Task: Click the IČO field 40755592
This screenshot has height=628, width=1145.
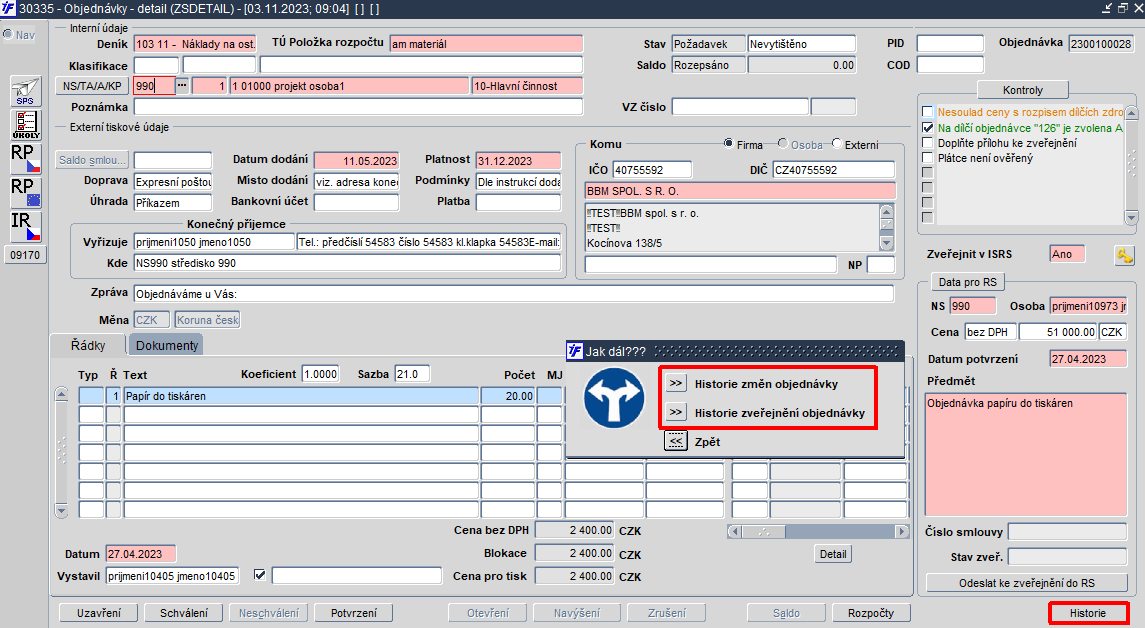Action: pyautogui.click(x=652, y=169)
